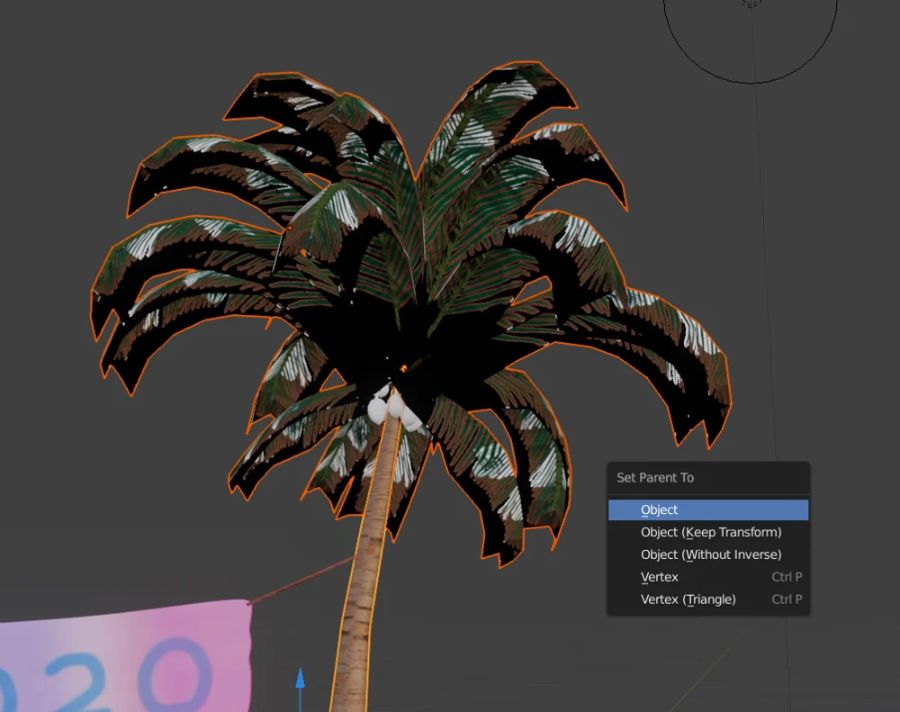Screen dimensions: 900x712
Task: Click the dotted lamp center at top
Action: coord(751,3)
